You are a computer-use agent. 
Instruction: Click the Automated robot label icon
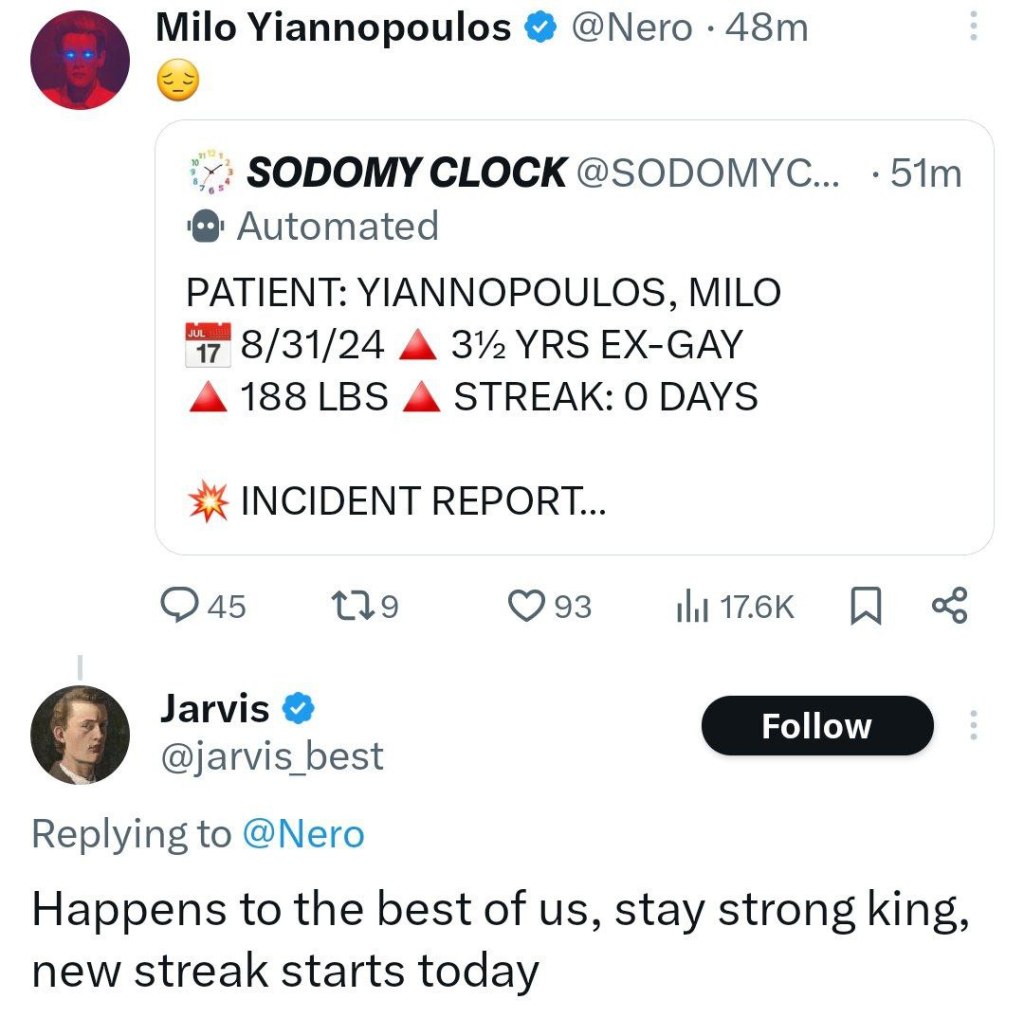pyautogui.click(x=204, y=227)
